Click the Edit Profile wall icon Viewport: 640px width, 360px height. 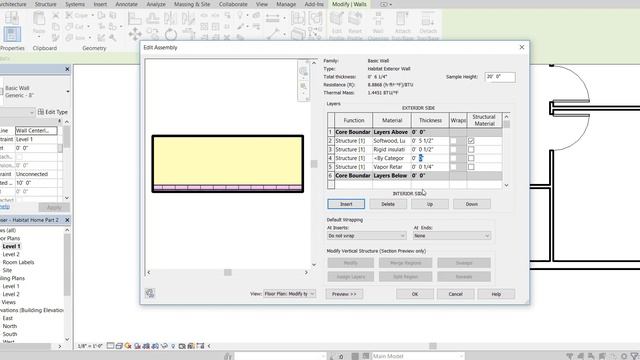click(x=337, y=19)
